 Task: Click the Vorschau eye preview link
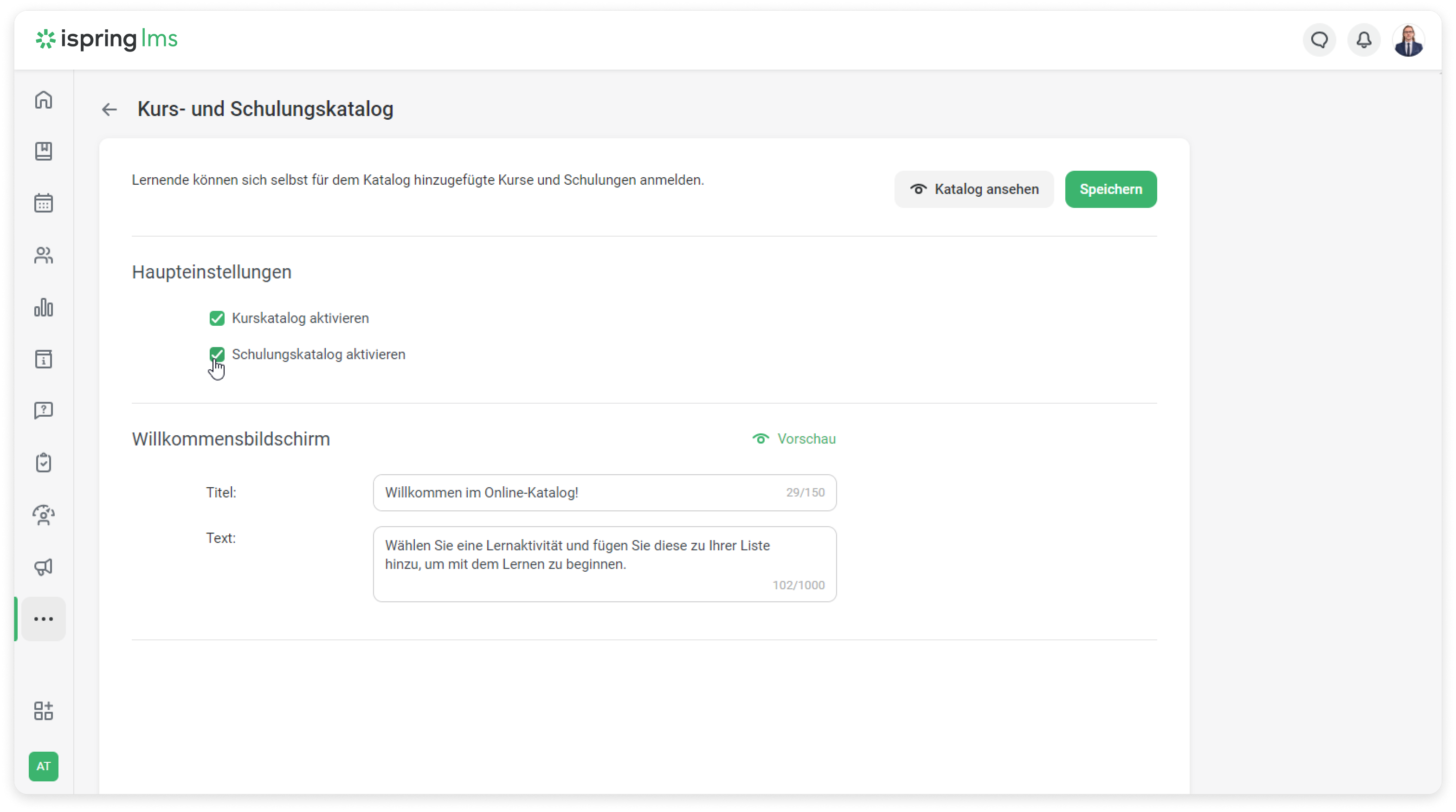click(794, 438)
